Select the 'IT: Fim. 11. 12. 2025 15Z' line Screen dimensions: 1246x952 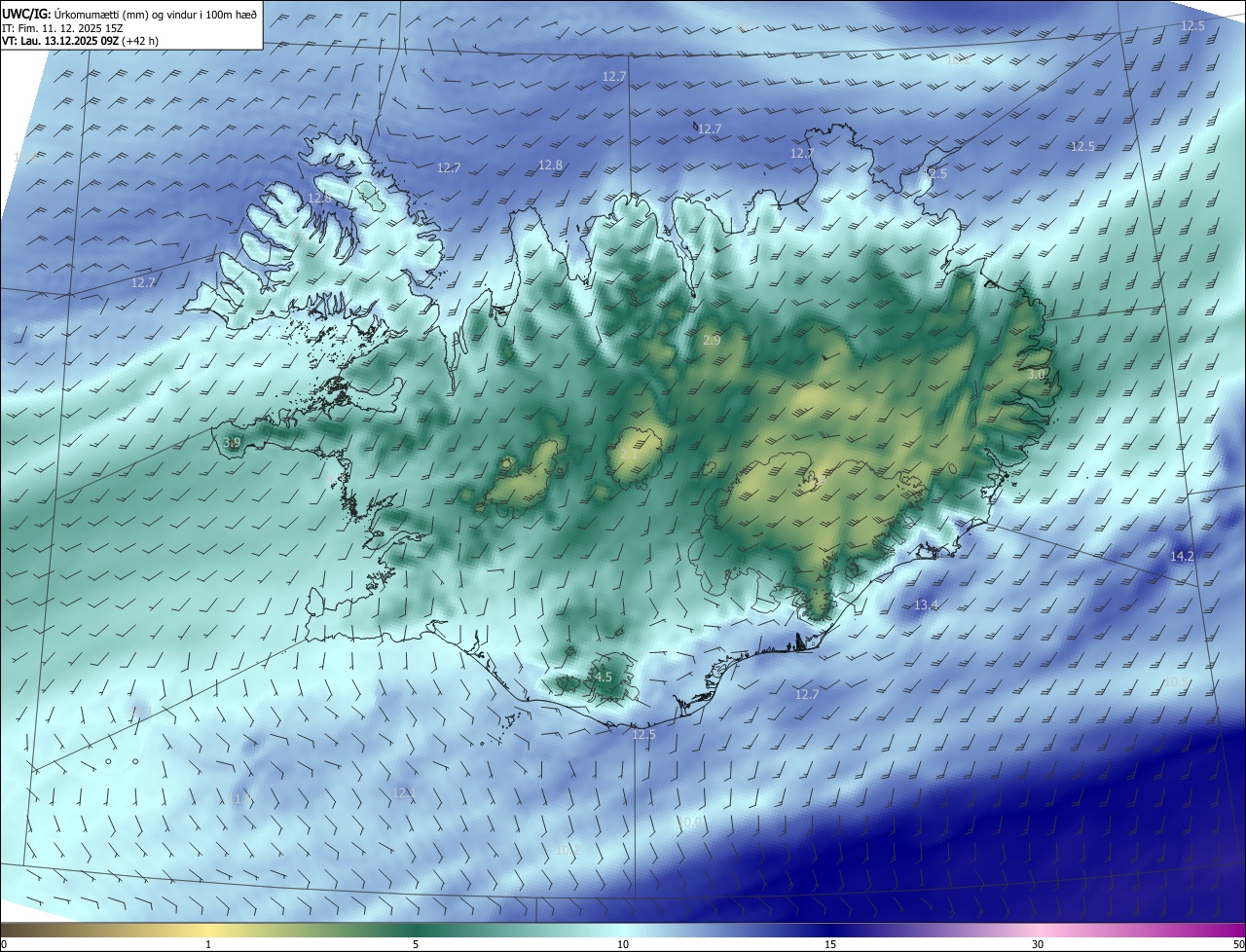coord(62,27)
